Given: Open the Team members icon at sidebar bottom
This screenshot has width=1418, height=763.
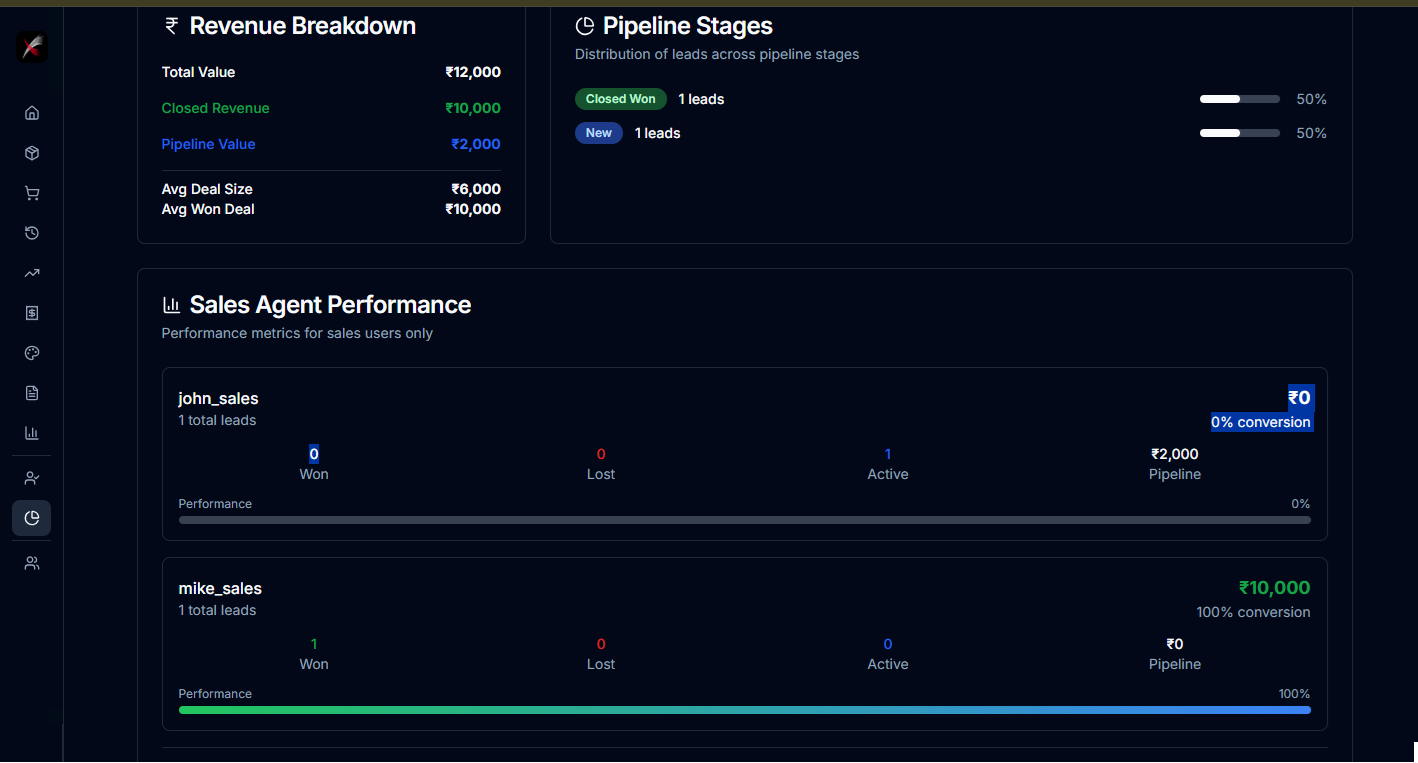Looking at the screenshot, I should (x=31, y=563).
